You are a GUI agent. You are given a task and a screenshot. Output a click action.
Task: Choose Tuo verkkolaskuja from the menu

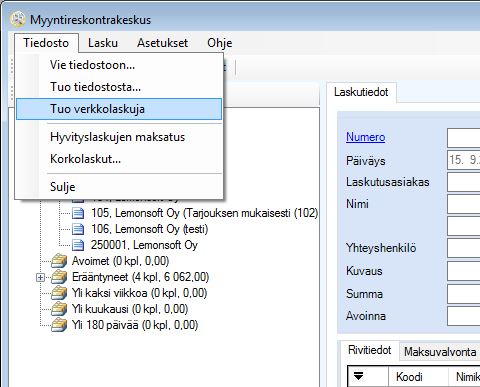point(119,109)
